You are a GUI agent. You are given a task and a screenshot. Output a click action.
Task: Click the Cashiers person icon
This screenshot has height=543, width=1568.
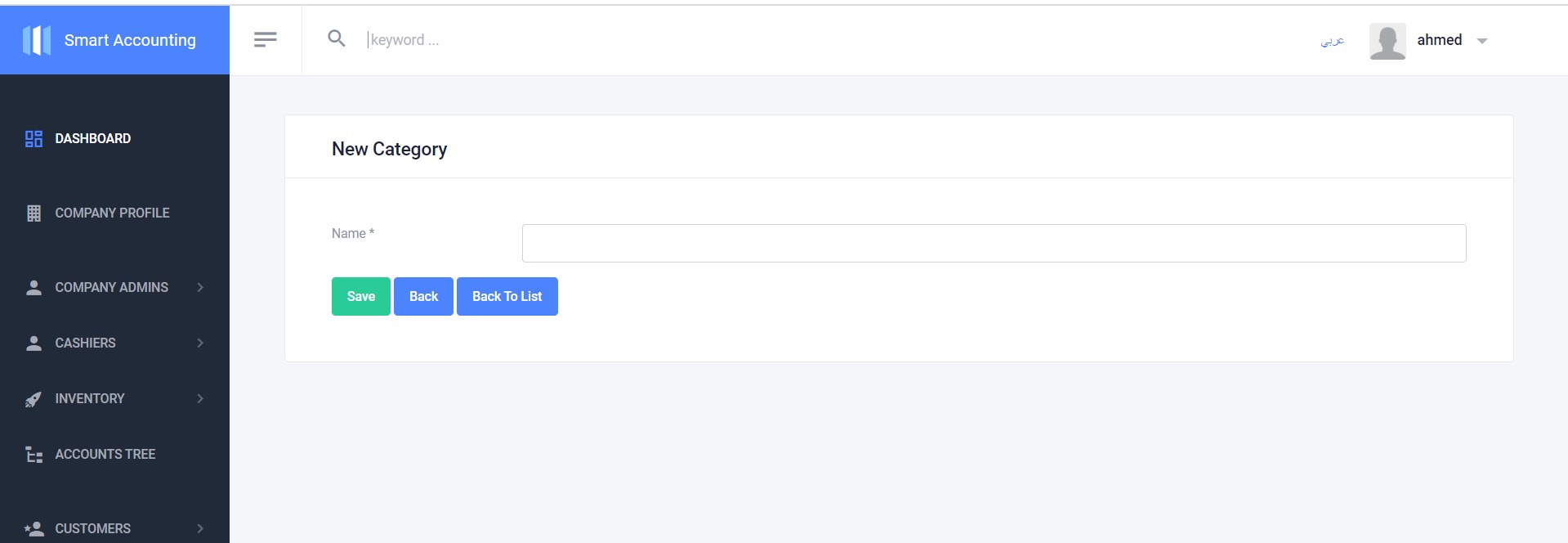34,343
